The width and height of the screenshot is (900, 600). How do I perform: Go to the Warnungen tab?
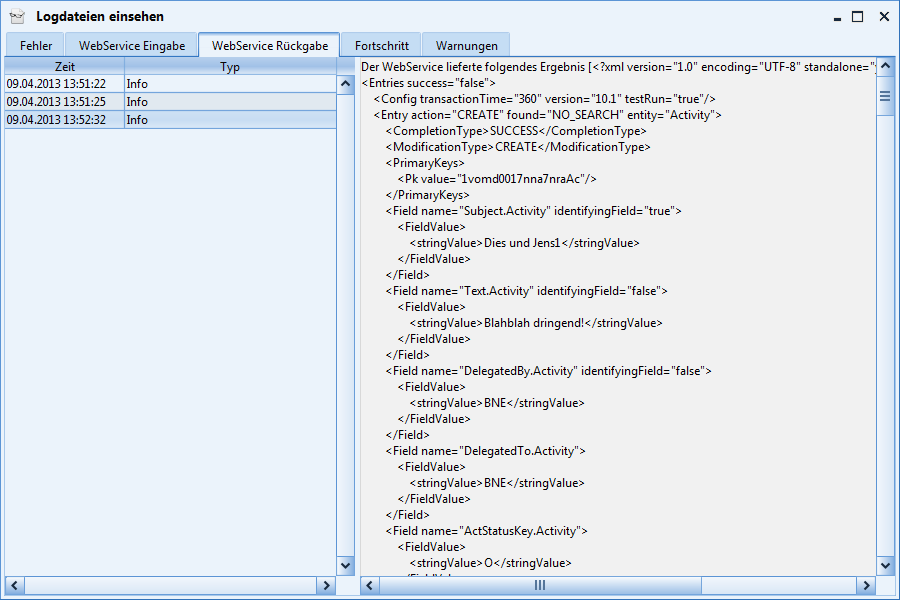point(466,45)
